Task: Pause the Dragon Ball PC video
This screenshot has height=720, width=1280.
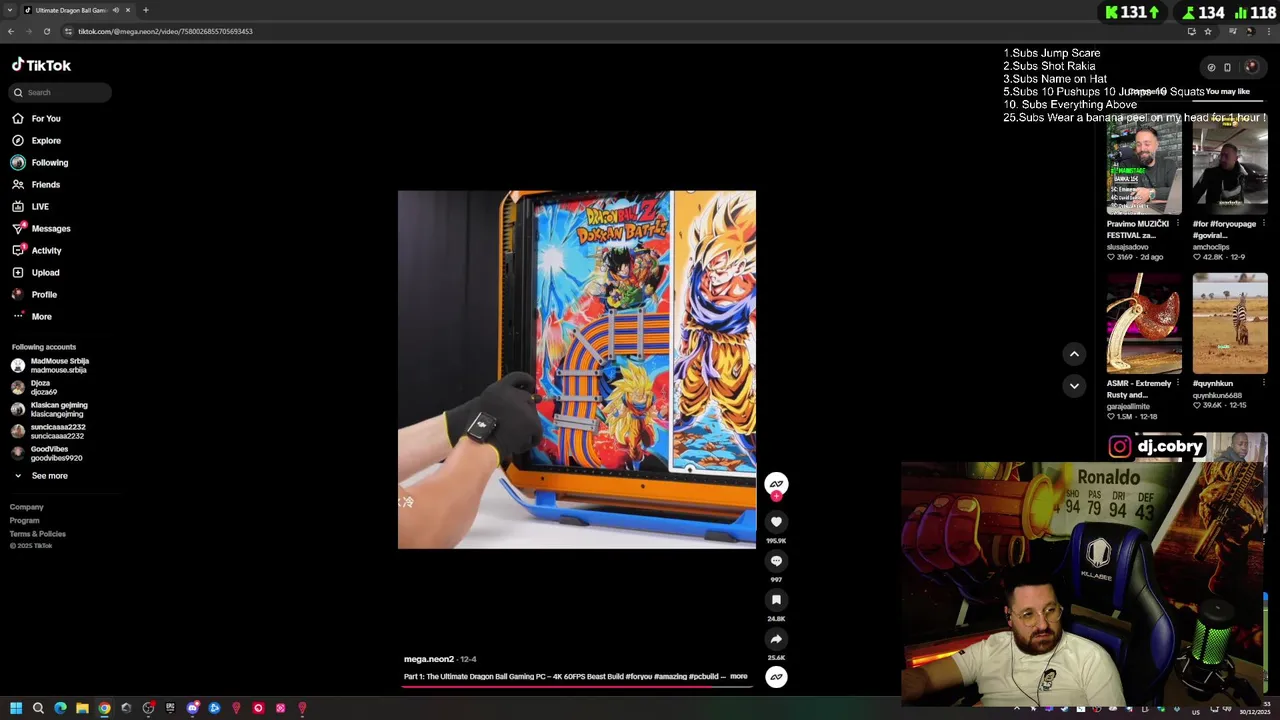Action: pos(577,370)
